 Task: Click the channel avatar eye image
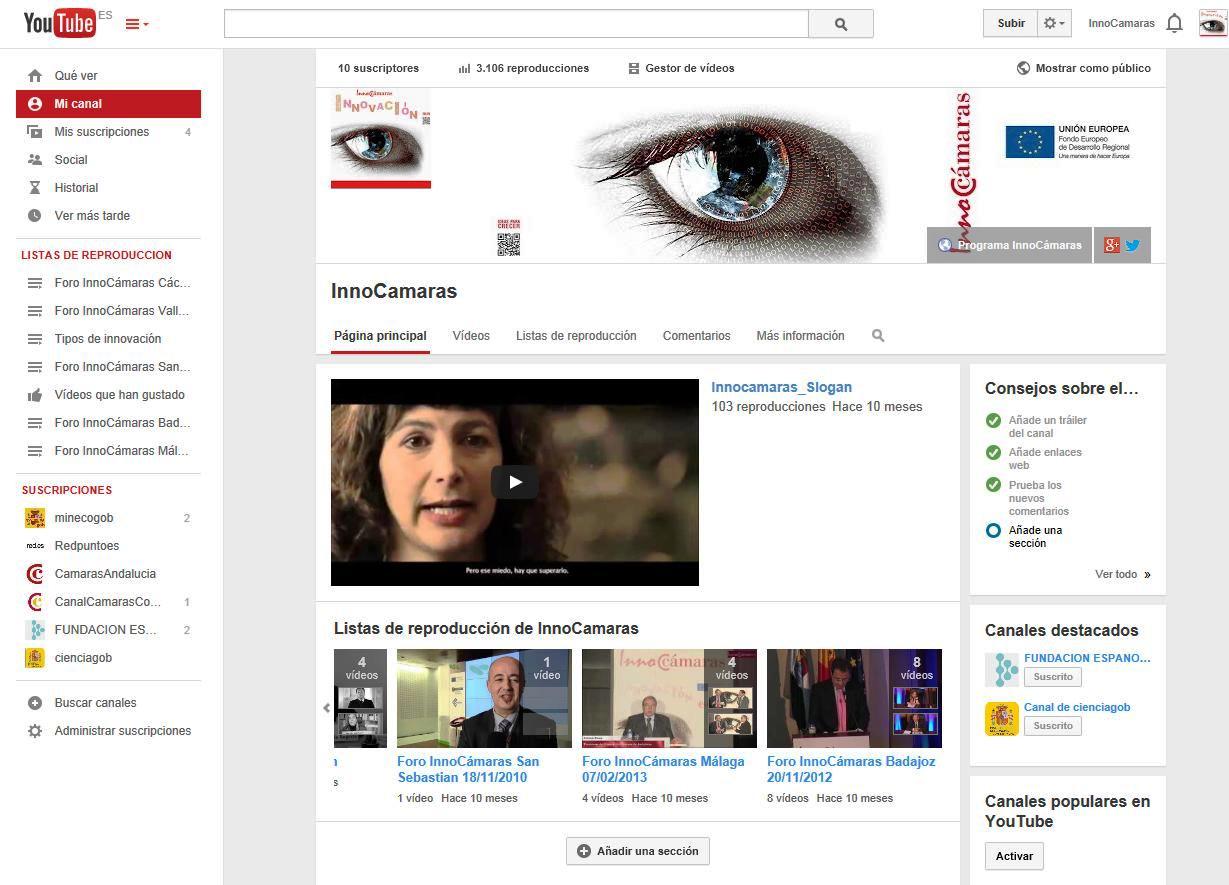pos(381,138)
